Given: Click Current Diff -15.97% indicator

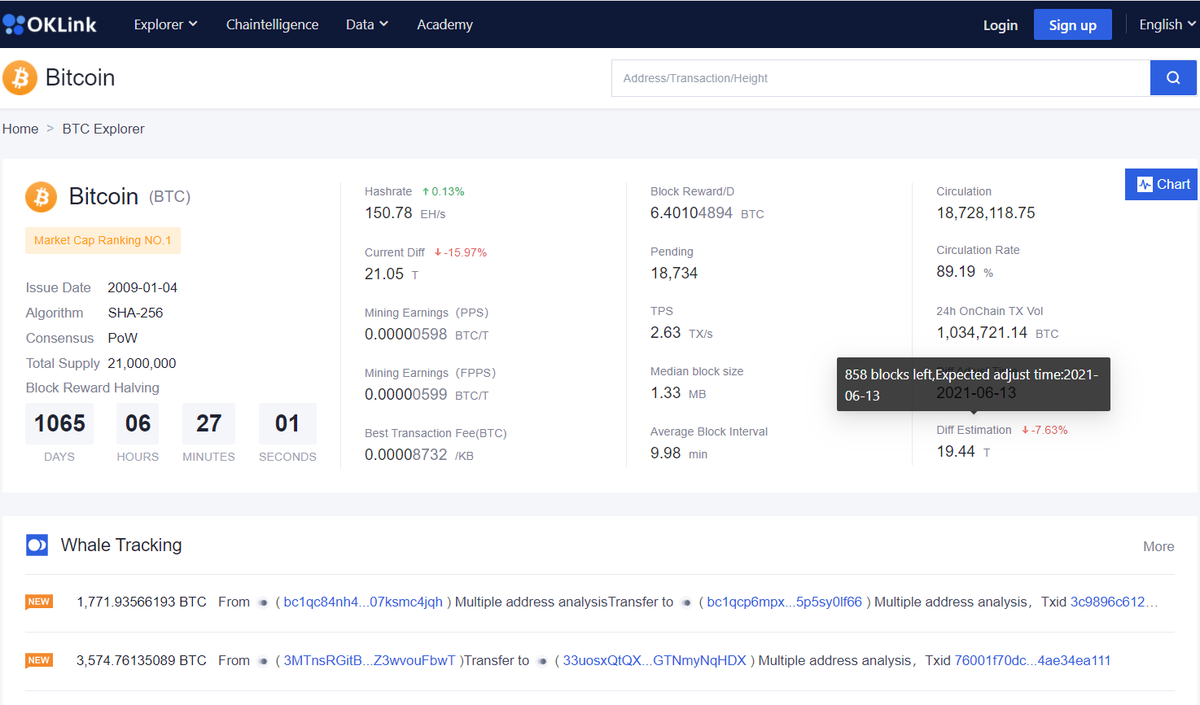Looking at the screenshot, I should pyautogui.click(x=460, y=252).
